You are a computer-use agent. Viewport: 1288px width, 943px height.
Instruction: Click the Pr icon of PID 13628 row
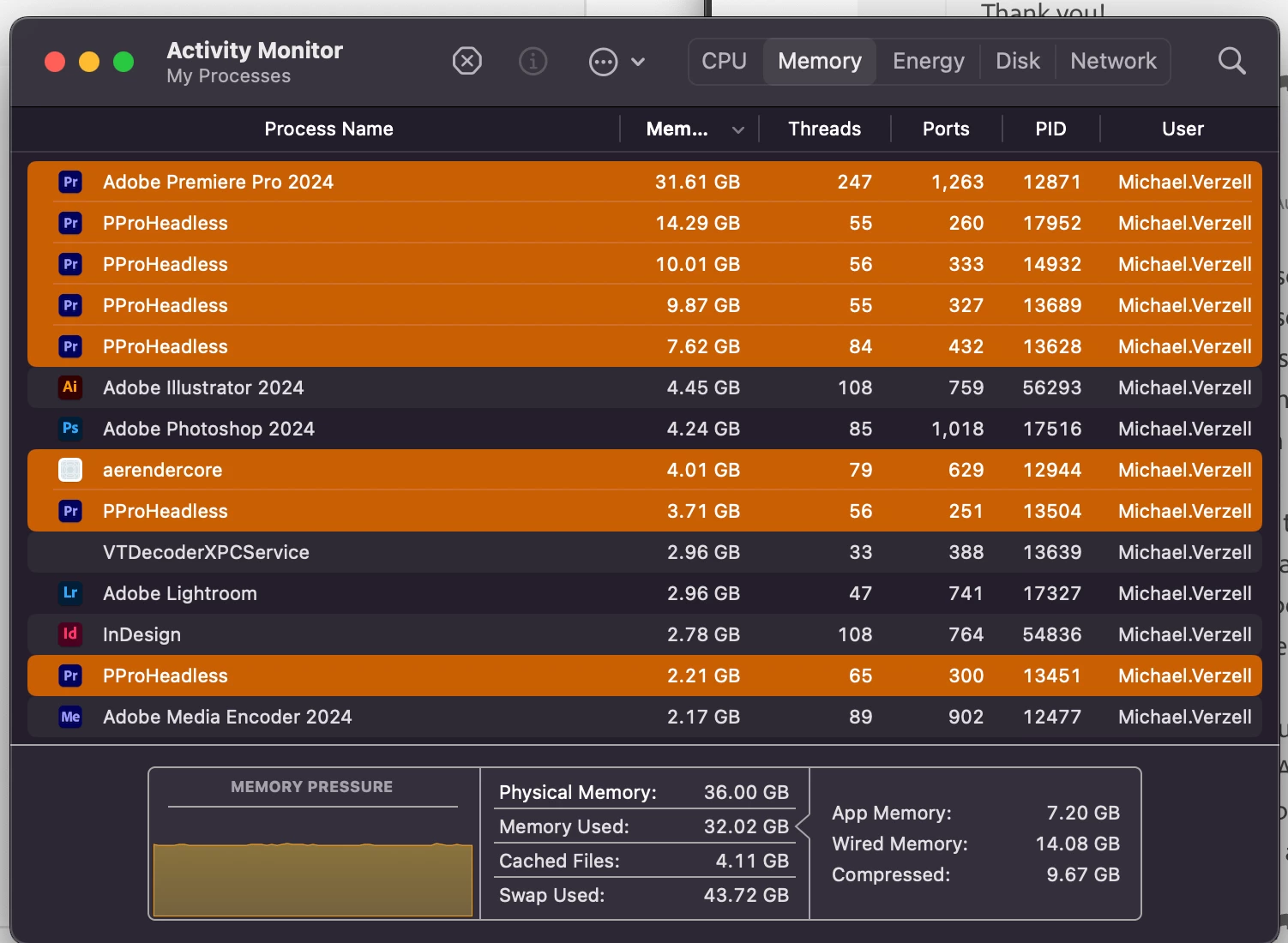[70, 346]
